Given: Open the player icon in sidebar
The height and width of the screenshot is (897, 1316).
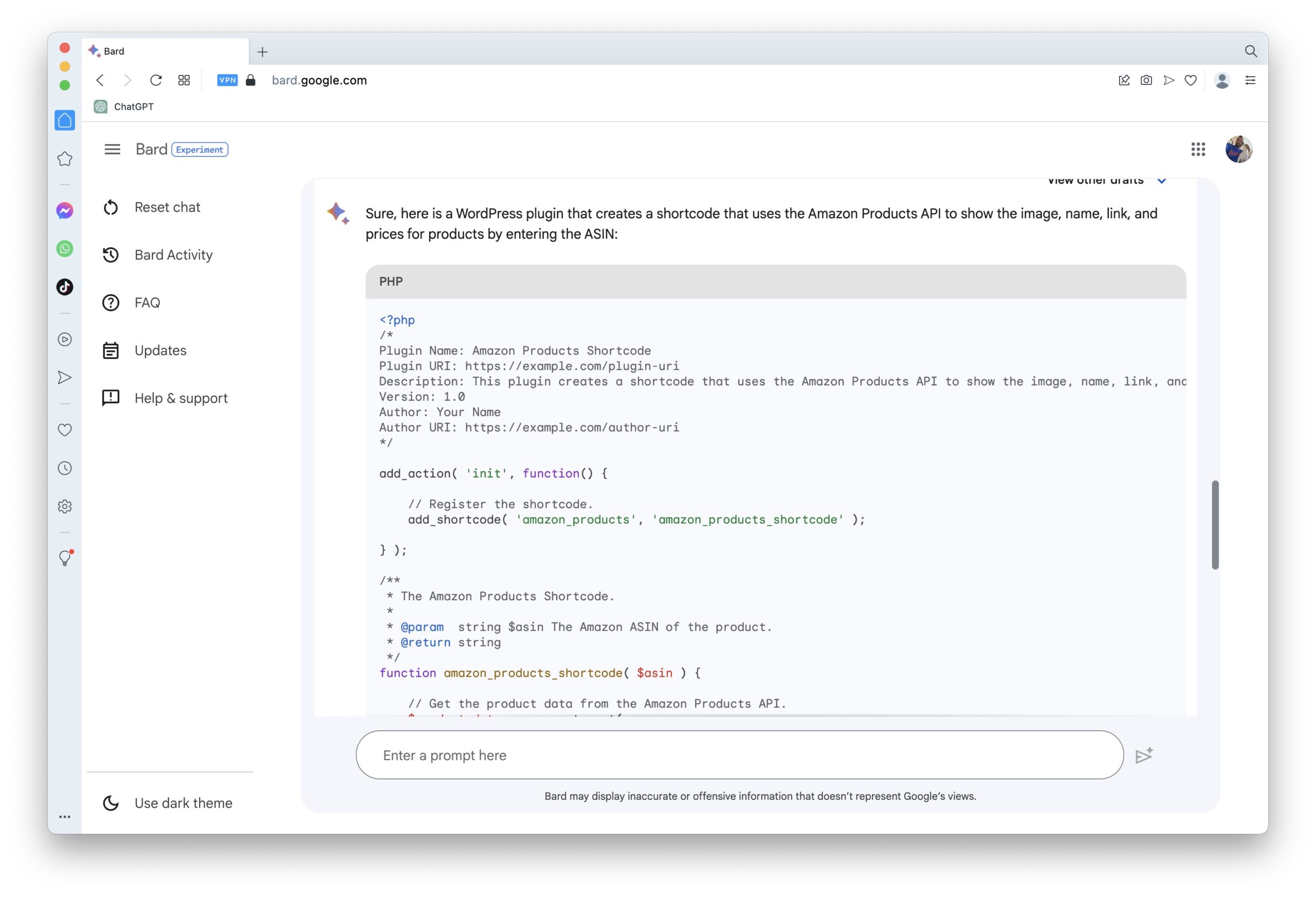Looking at the screenshot, I should tap(65, 339).
